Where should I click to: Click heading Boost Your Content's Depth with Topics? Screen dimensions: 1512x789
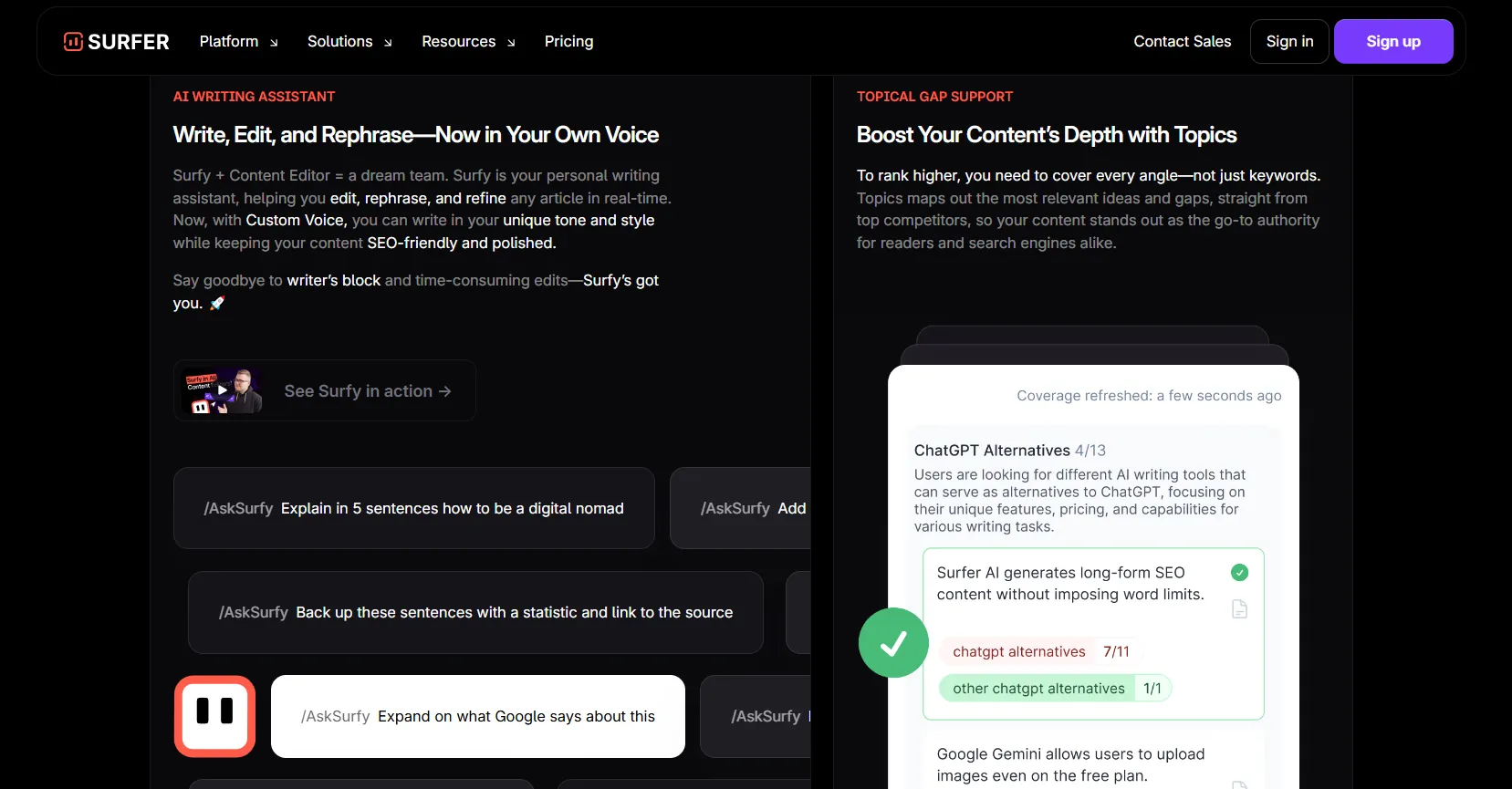point(1047,135)
